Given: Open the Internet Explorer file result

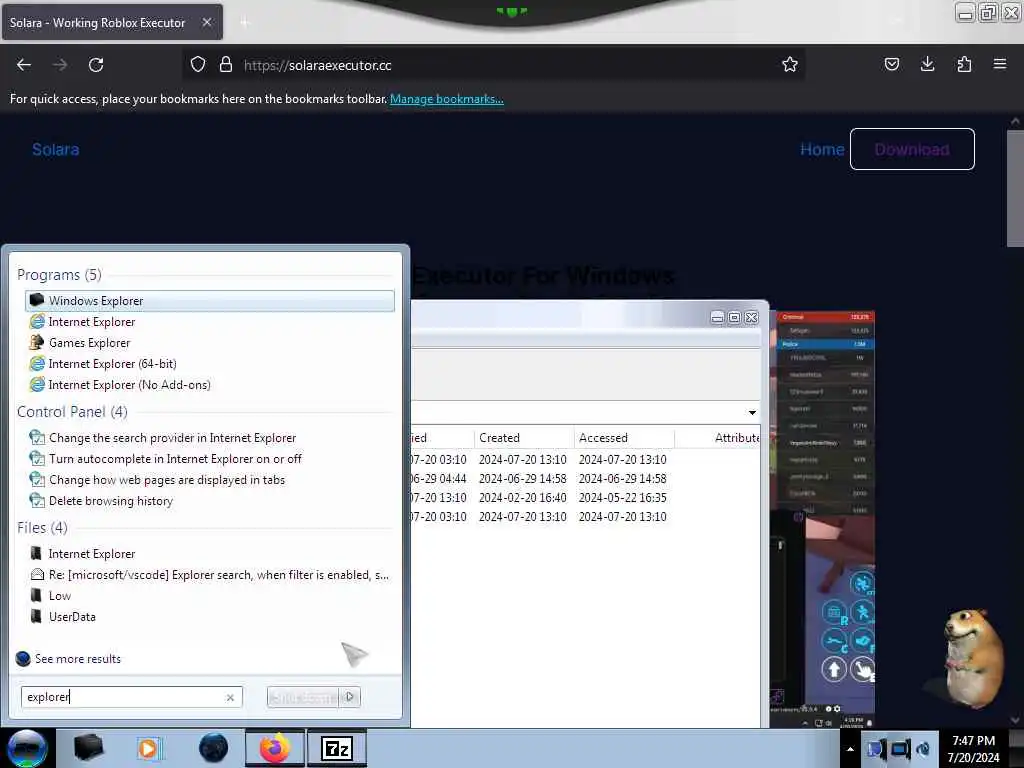Looking at the screenshot, I should (x=210, y=554).
